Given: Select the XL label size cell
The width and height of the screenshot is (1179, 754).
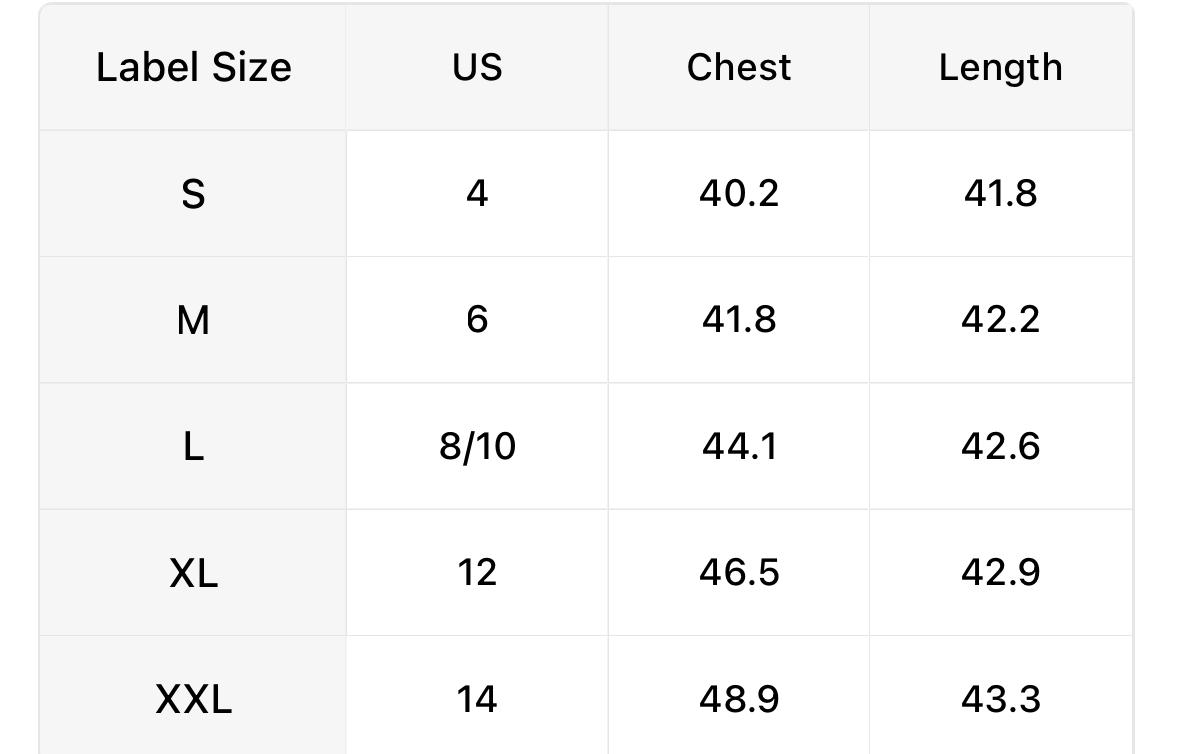Looking at the screenshot, I should [x=194, y=573].
